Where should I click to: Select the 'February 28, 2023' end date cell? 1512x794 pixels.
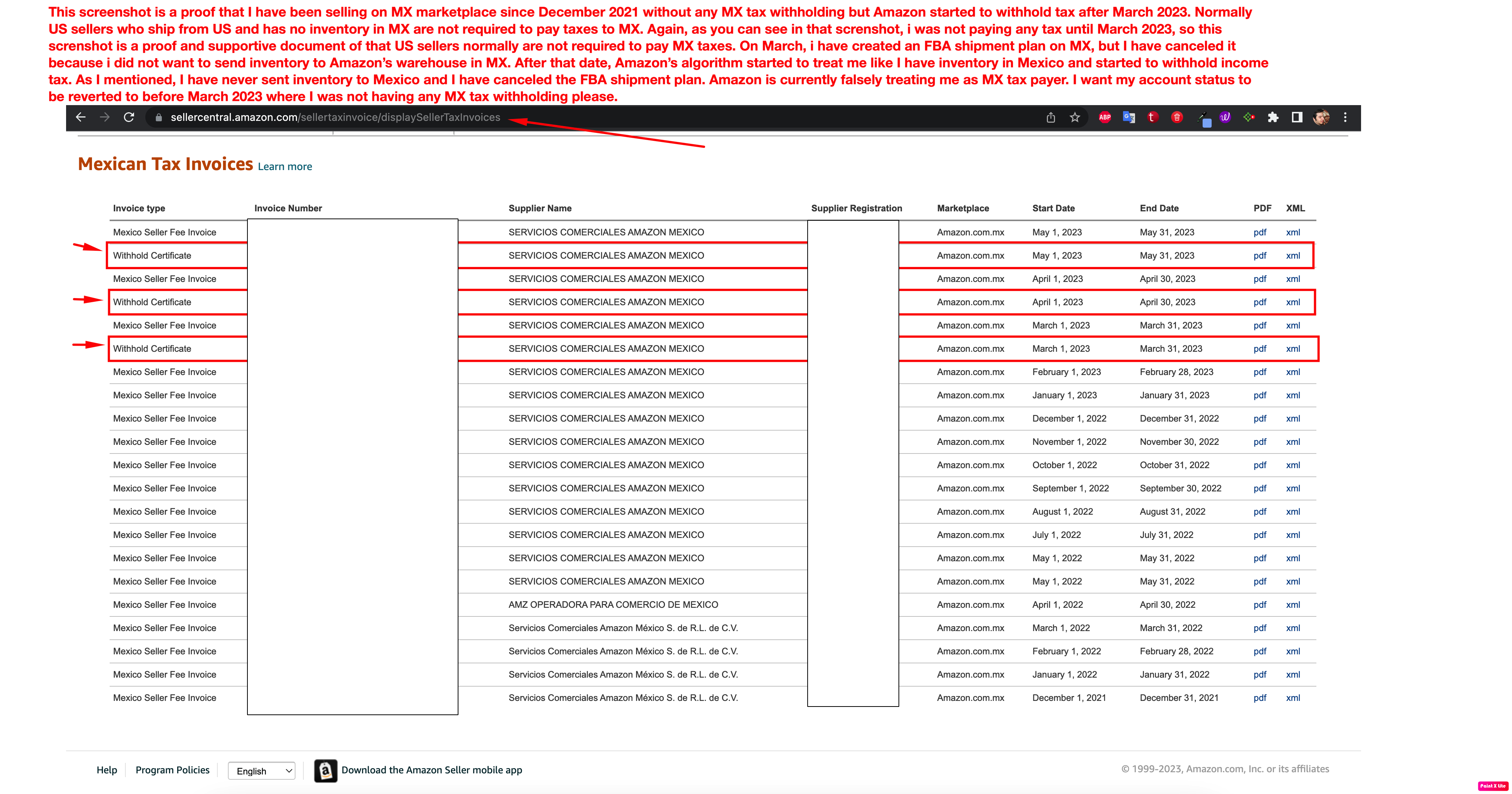(1176, 372)
